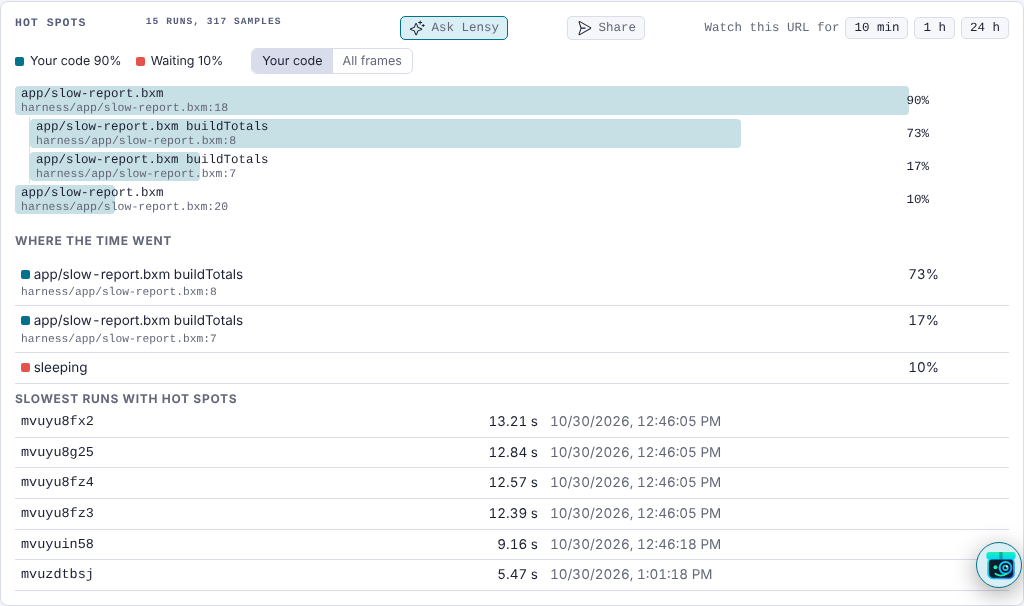Image resolution: width=1024 pixels, height=606 pixels.
Task: Select the 90% slow-report.bxm:18 flame bar
Action: (x=462, y=101)
